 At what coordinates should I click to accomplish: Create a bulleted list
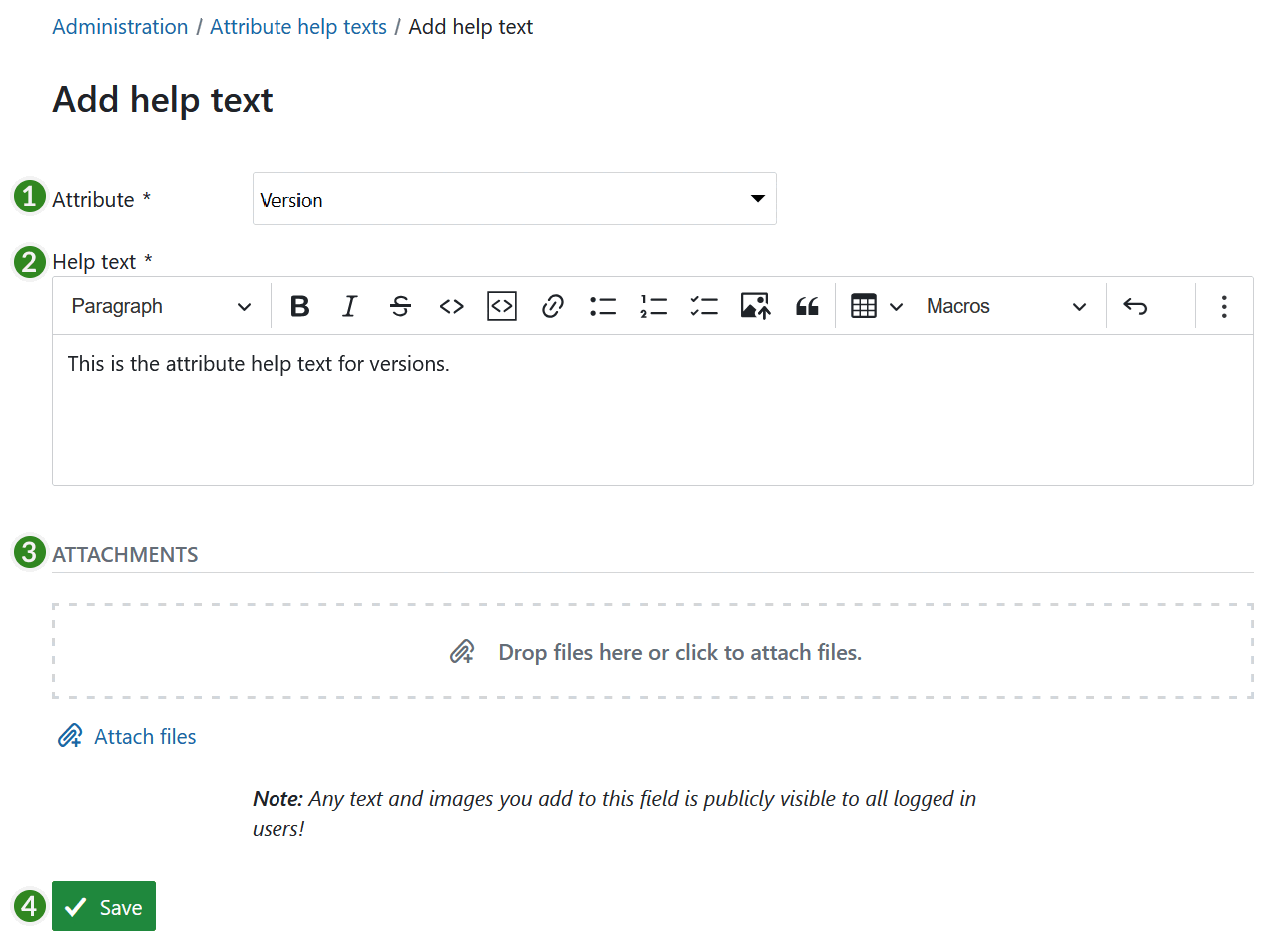(x=603, y=306)
